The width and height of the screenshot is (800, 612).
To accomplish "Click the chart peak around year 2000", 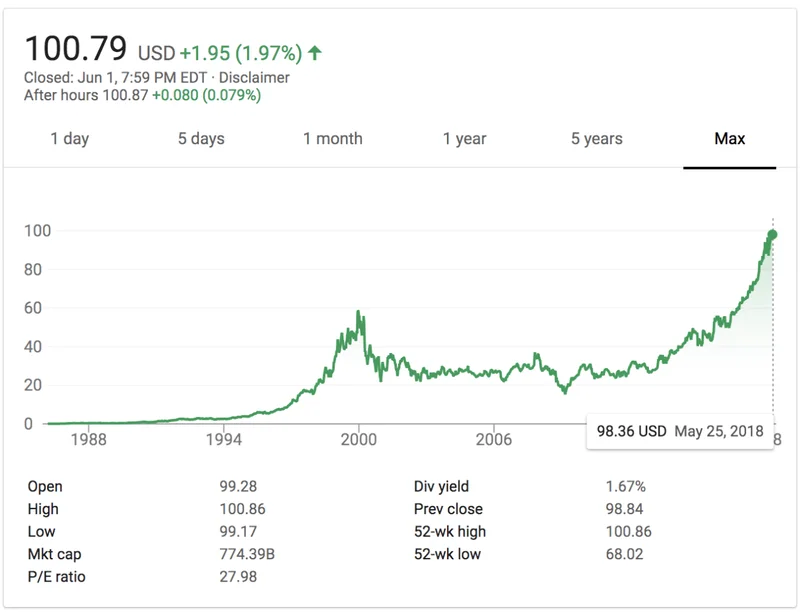I will [x=358, y=310].
